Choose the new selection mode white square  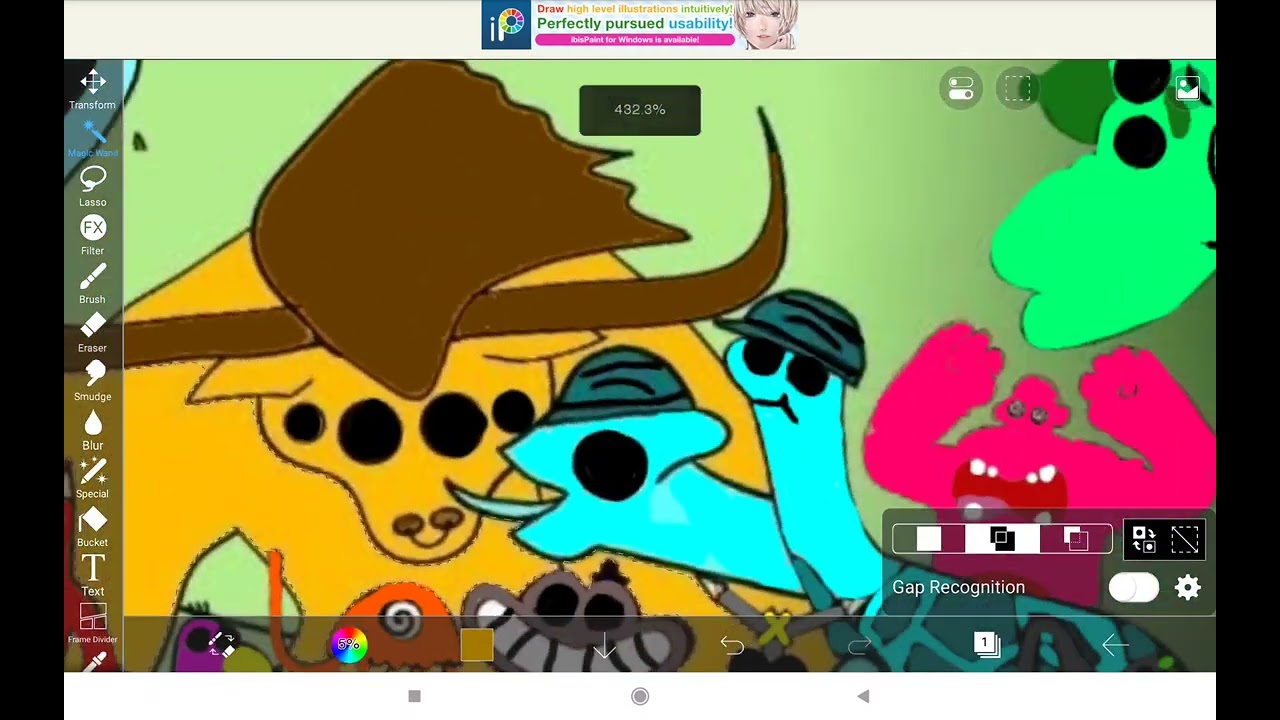928,540
